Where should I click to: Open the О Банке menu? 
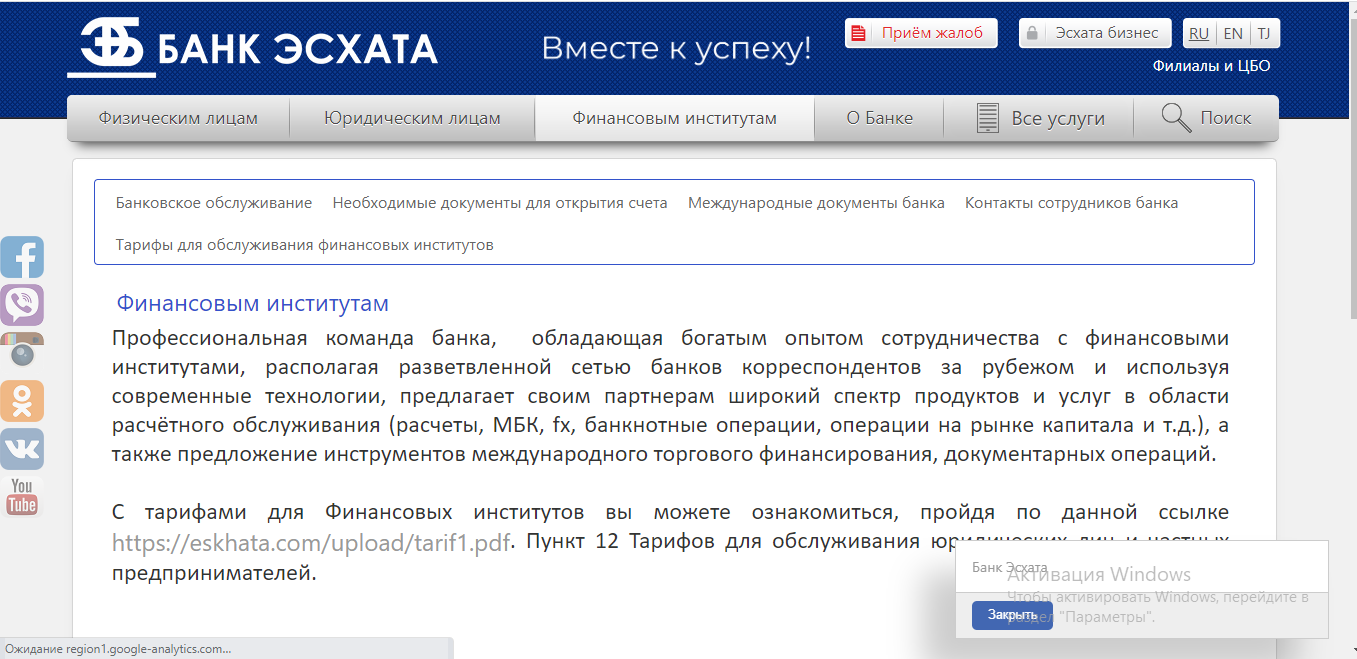879,118
